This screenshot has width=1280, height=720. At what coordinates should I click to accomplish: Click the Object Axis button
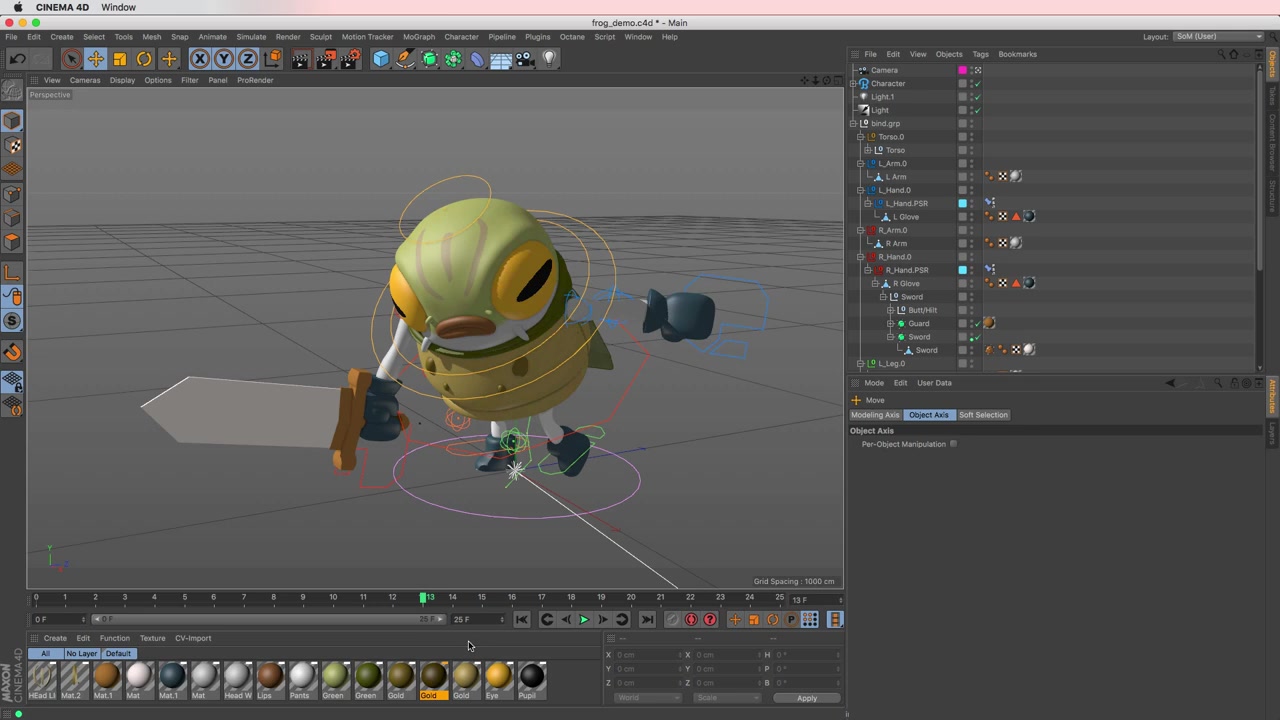[928, 414]
